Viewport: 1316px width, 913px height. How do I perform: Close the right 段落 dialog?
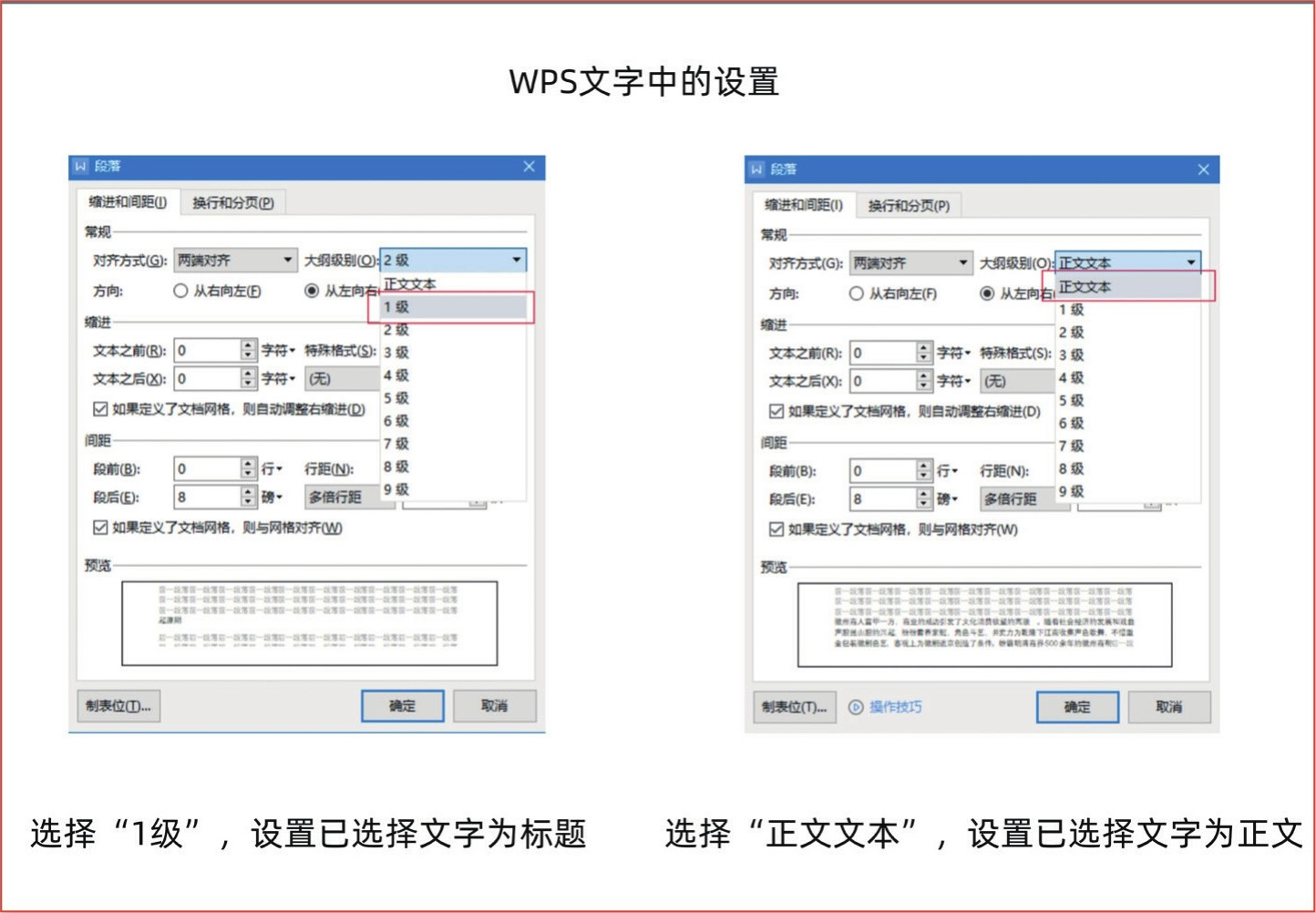(x=1203, y=169)
